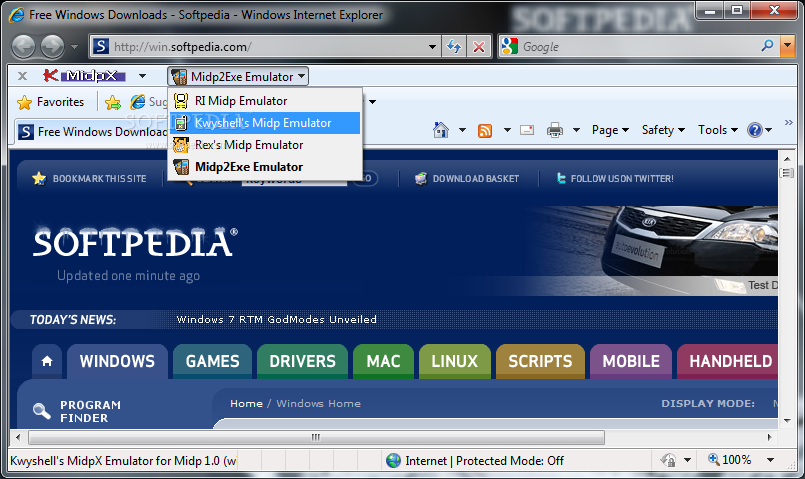Switch to the GAMES category tab
This screenshot has width=805, height=479.
[213, 361]
